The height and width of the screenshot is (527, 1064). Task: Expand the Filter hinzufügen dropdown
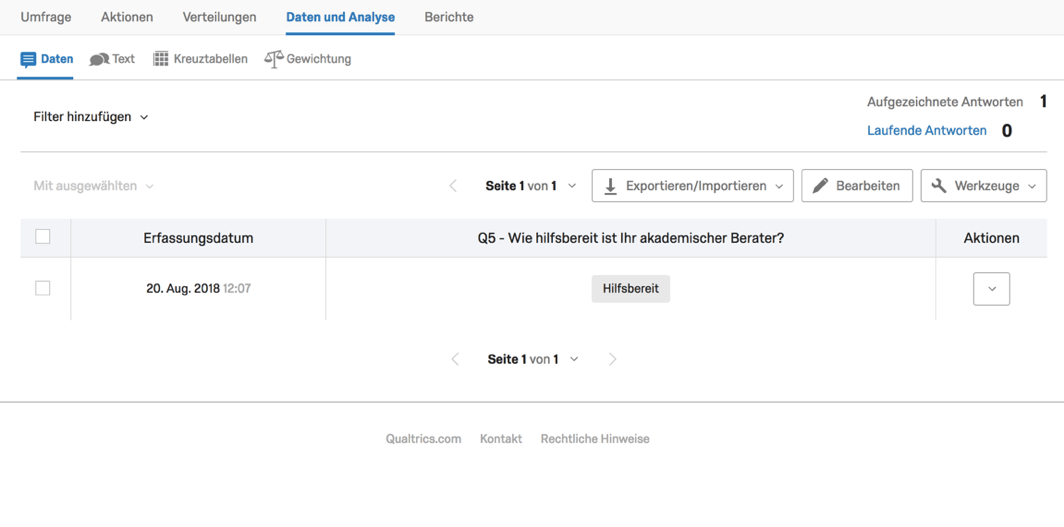(91, 117)
